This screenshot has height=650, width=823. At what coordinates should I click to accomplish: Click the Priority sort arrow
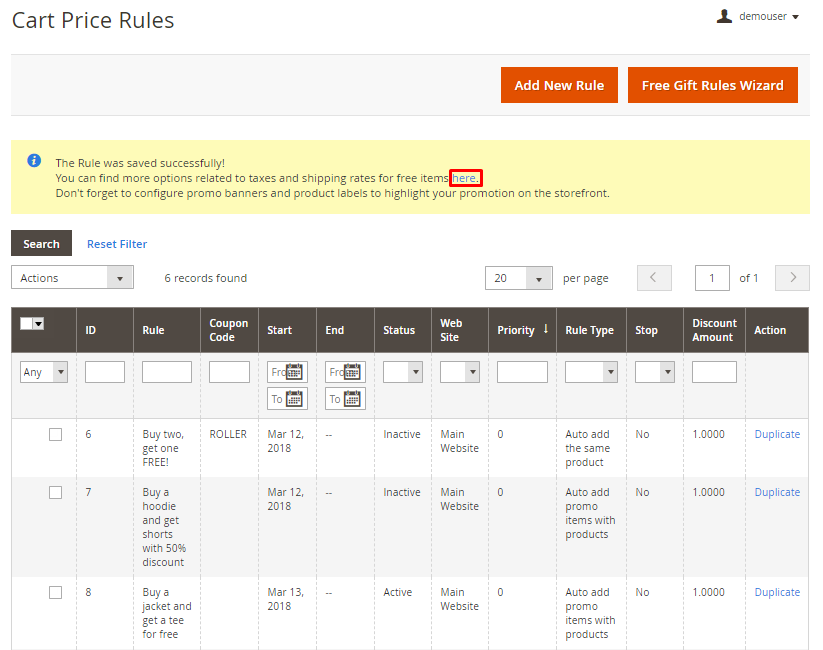point(546,329)
